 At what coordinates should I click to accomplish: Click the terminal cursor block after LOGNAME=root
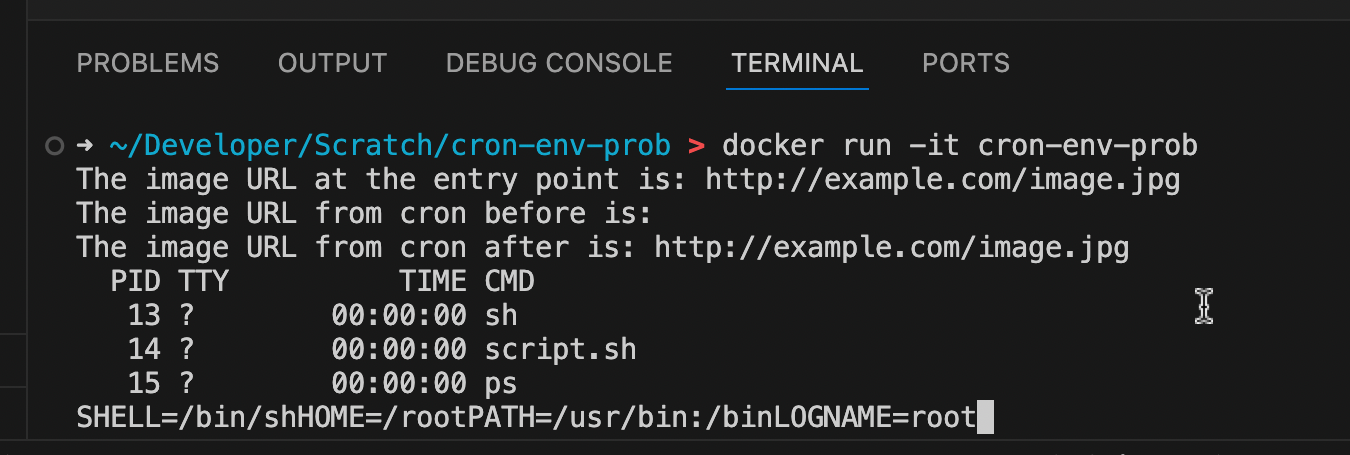(x=985, y=417)
